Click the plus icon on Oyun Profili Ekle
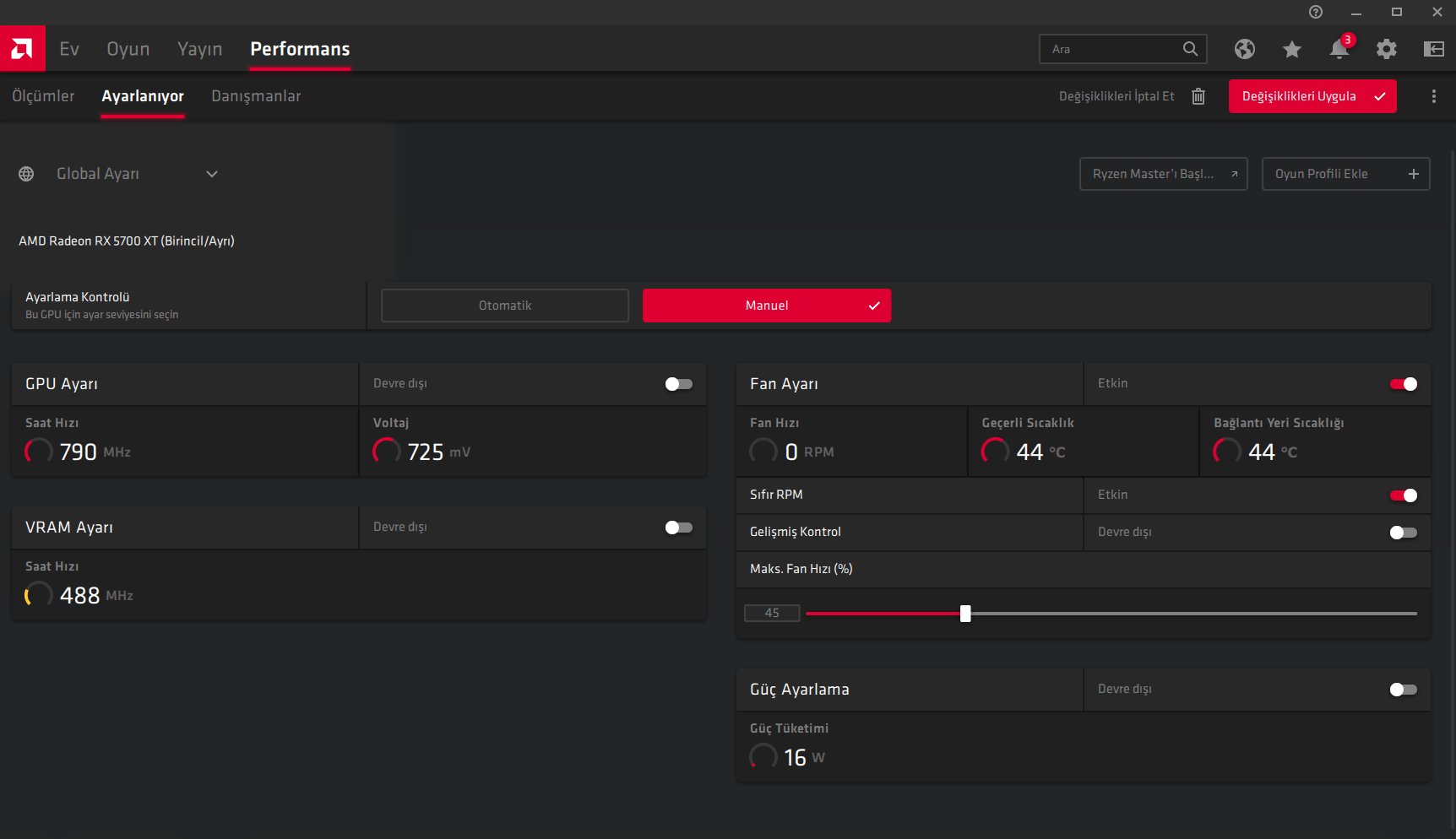This screenshot has height=839, width=1456. point(1414,174)
